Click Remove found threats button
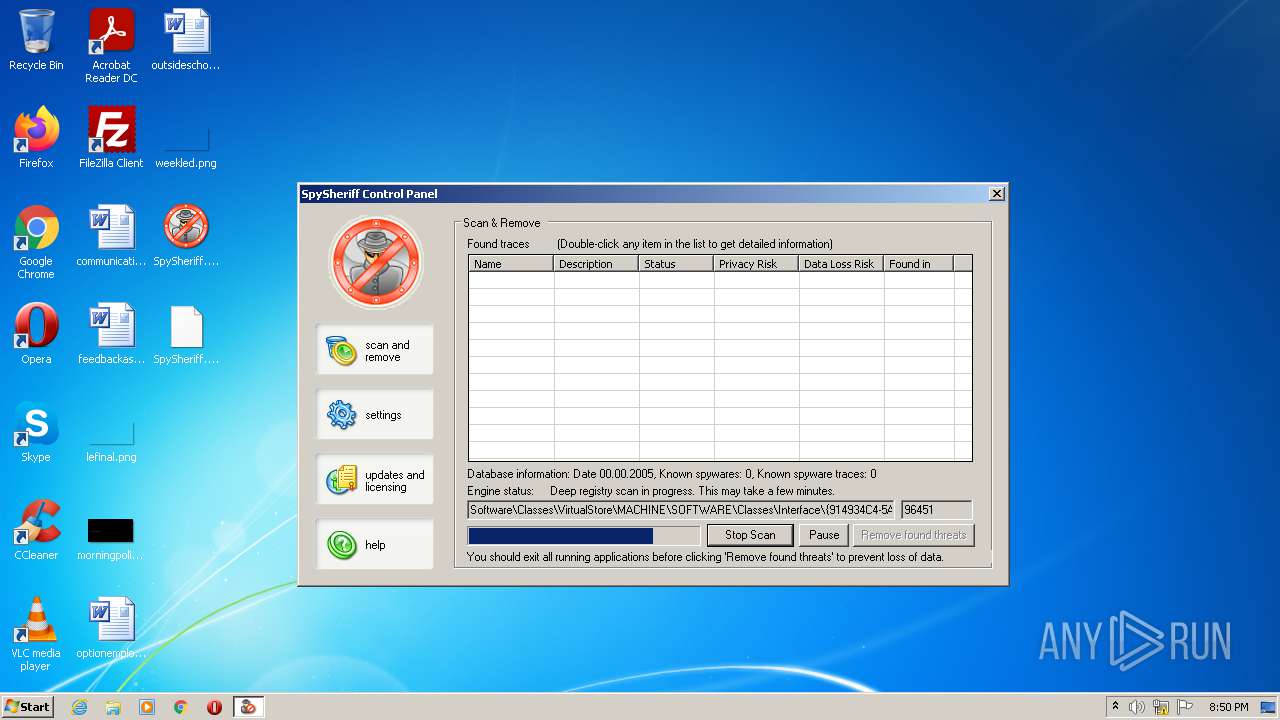Viewport: 1280px width, 720px height. (913, 535)
